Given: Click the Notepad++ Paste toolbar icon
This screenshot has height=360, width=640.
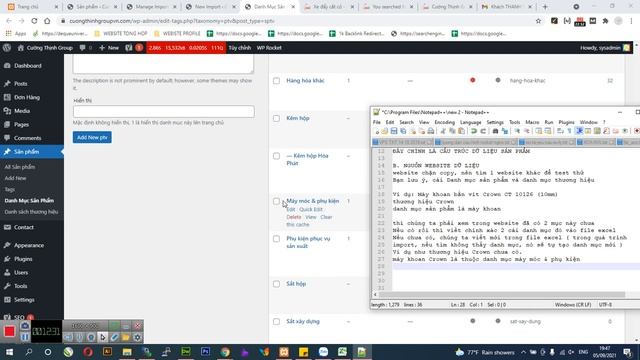Looking at the screenshot, I should (462, 131).
